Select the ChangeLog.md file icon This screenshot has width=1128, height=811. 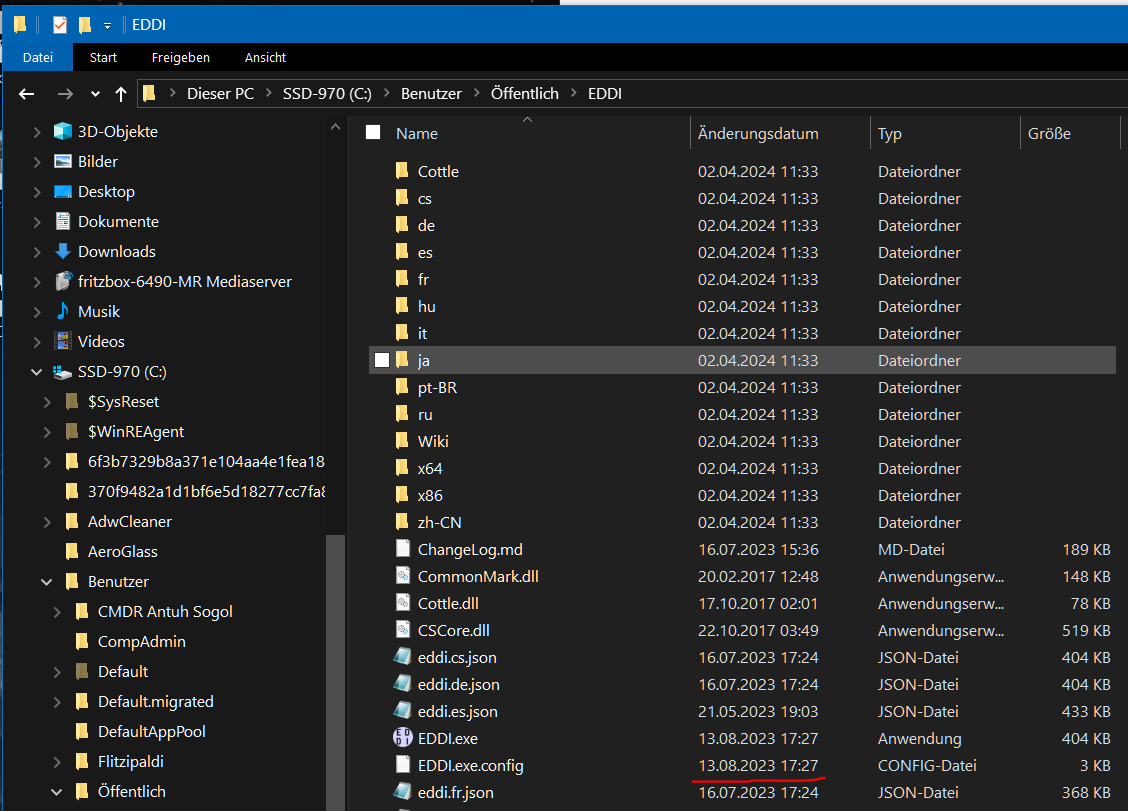(x=403, y=548)
